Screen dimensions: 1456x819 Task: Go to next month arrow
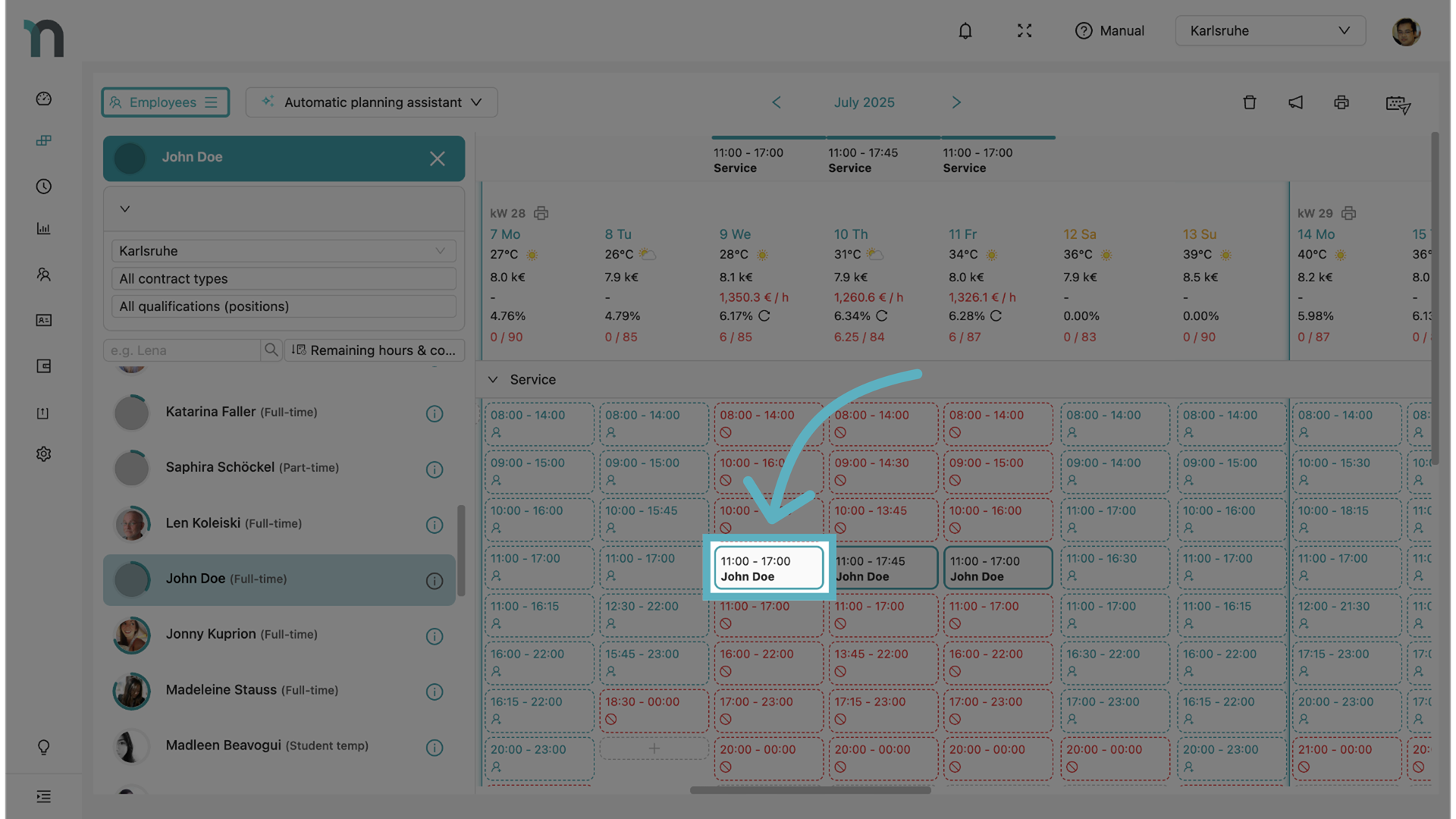click(x=956, y=102)
